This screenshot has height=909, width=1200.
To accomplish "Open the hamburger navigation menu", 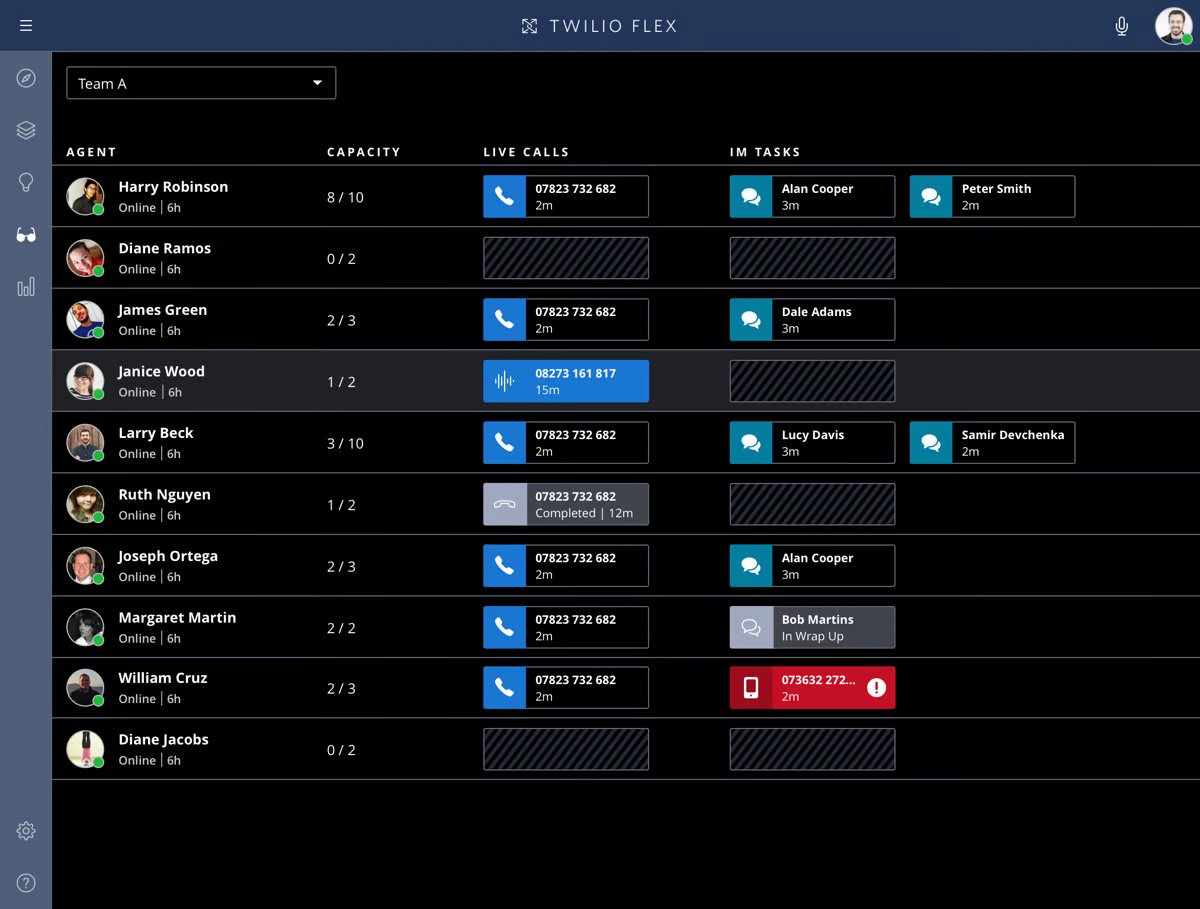I will (x=25, y=25).
